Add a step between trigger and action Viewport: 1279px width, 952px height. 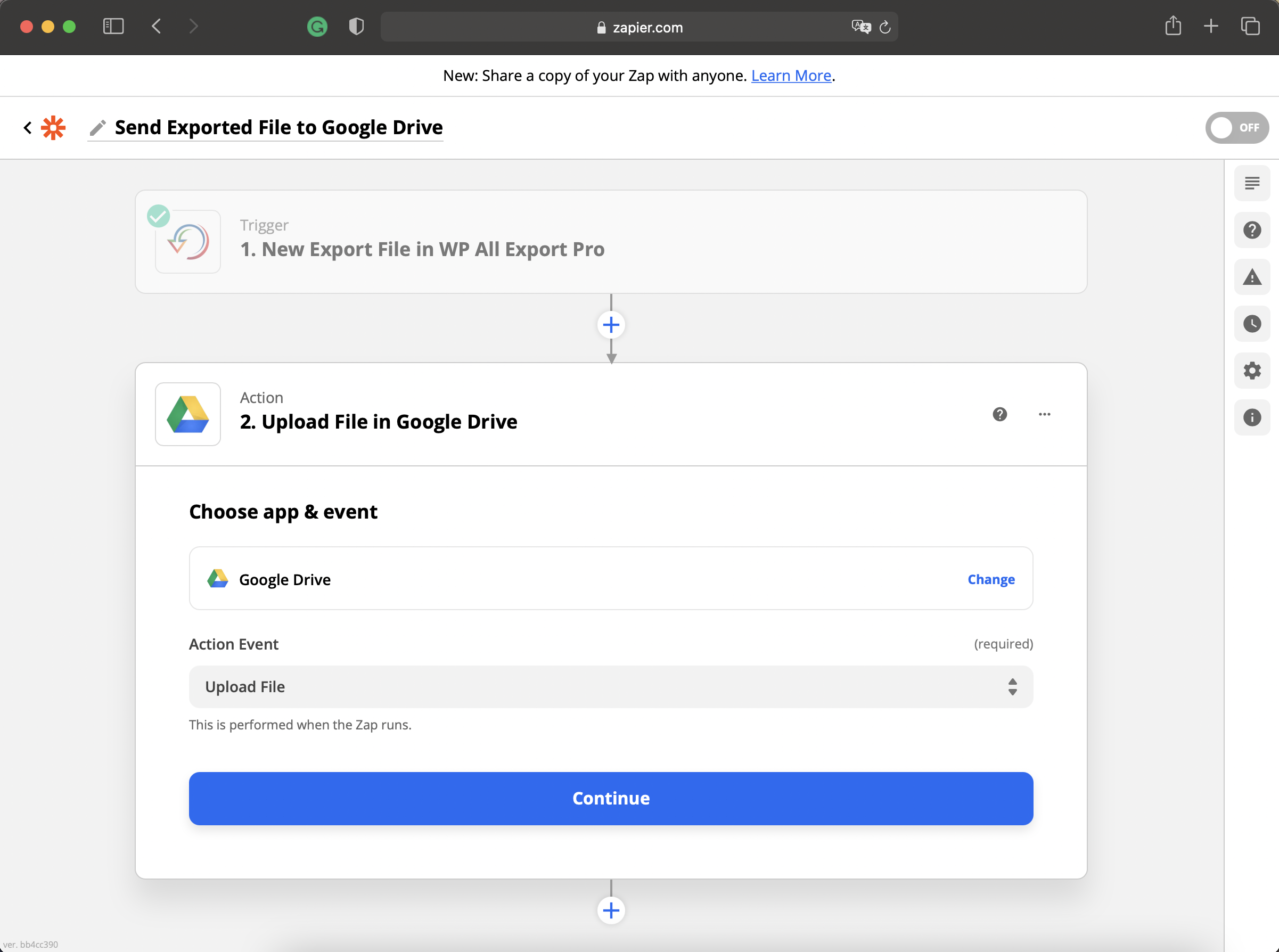(610, 325)
